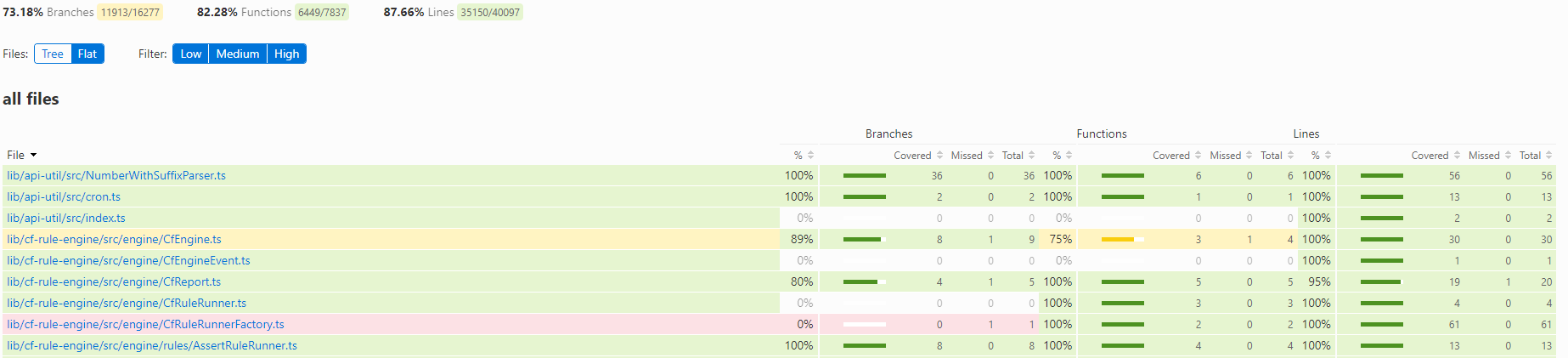This screenshot has width=1568, height=358.
Task: Sort by Lines percentage column icon
Action: click(x=1328, y=156)
